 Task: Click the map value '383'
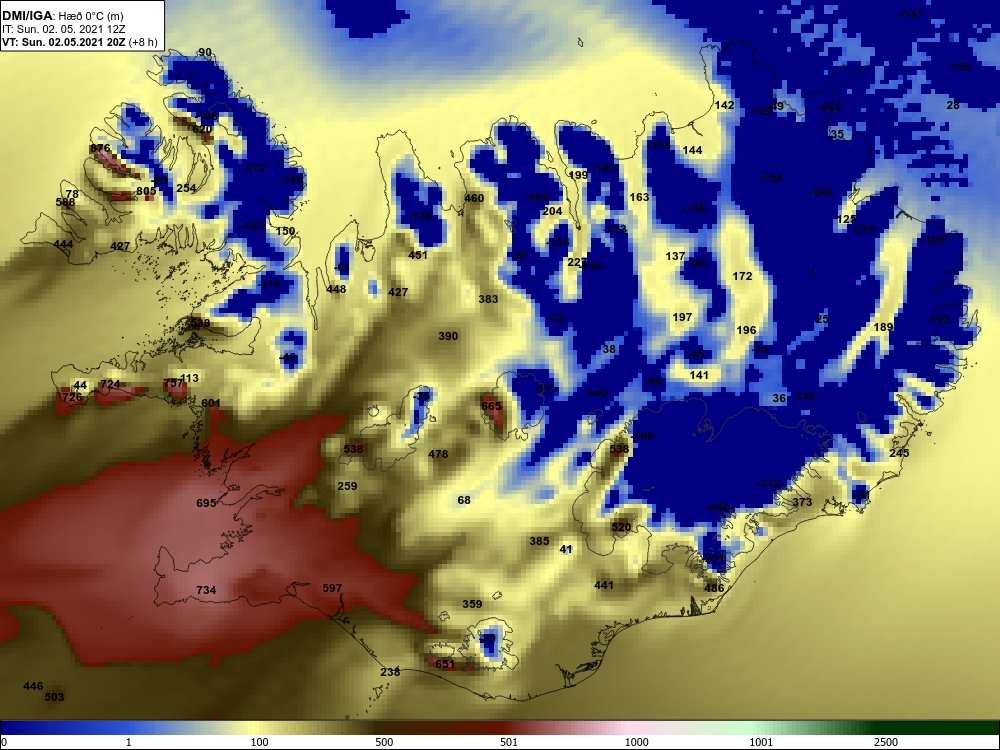489,299
